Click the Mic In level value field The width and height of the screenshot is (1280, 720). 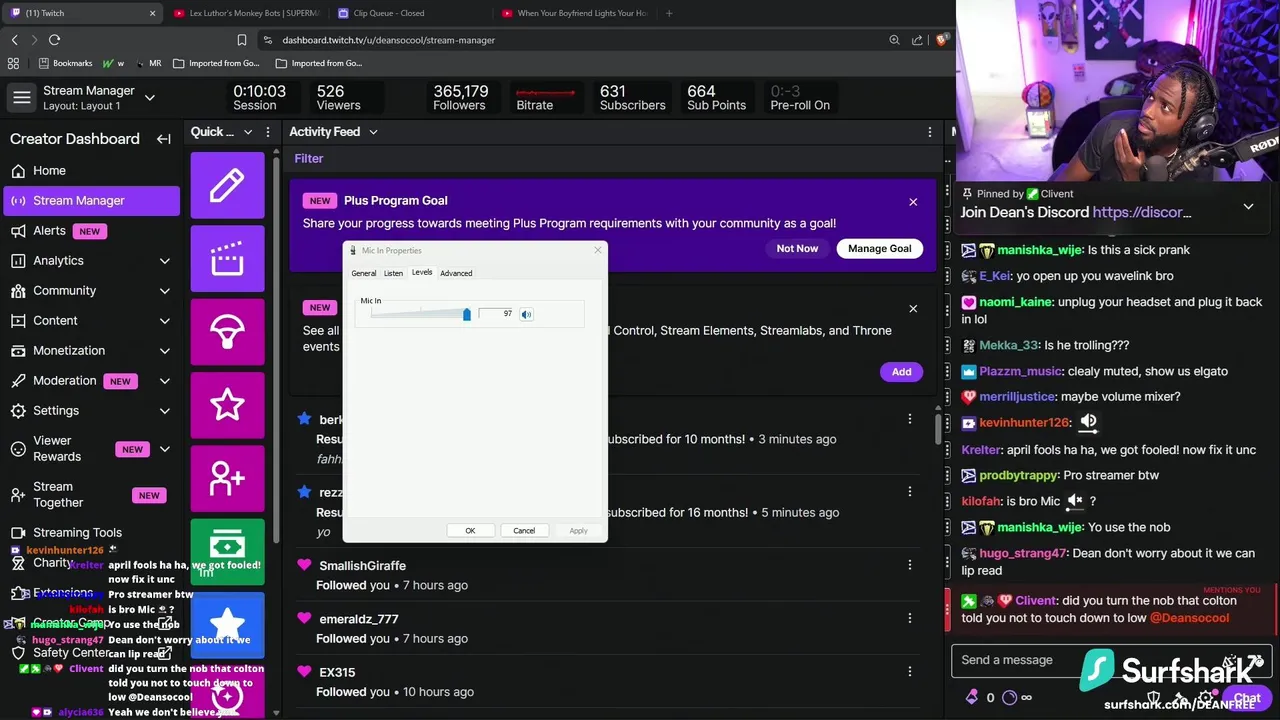click(496, 314)
